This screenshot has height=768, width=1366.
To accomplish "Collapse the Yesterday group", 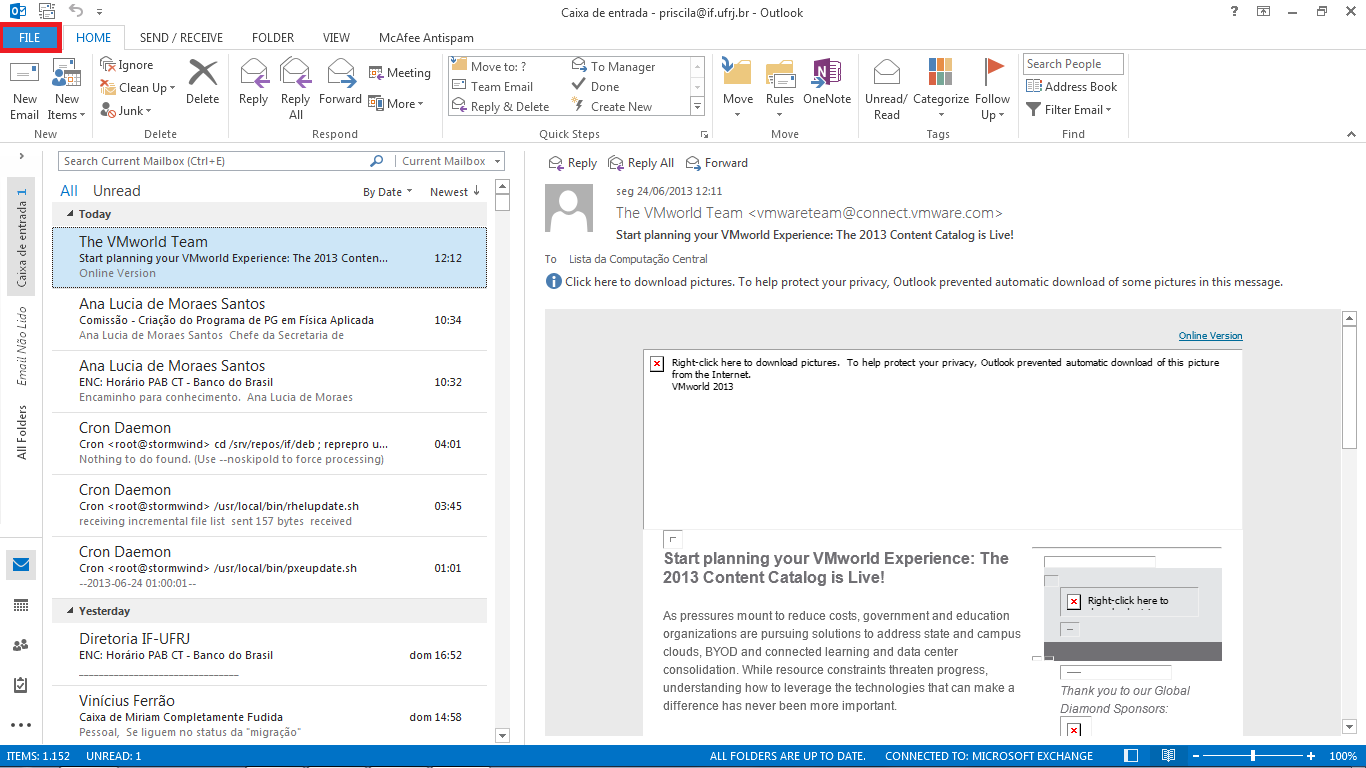I will 70,611.
